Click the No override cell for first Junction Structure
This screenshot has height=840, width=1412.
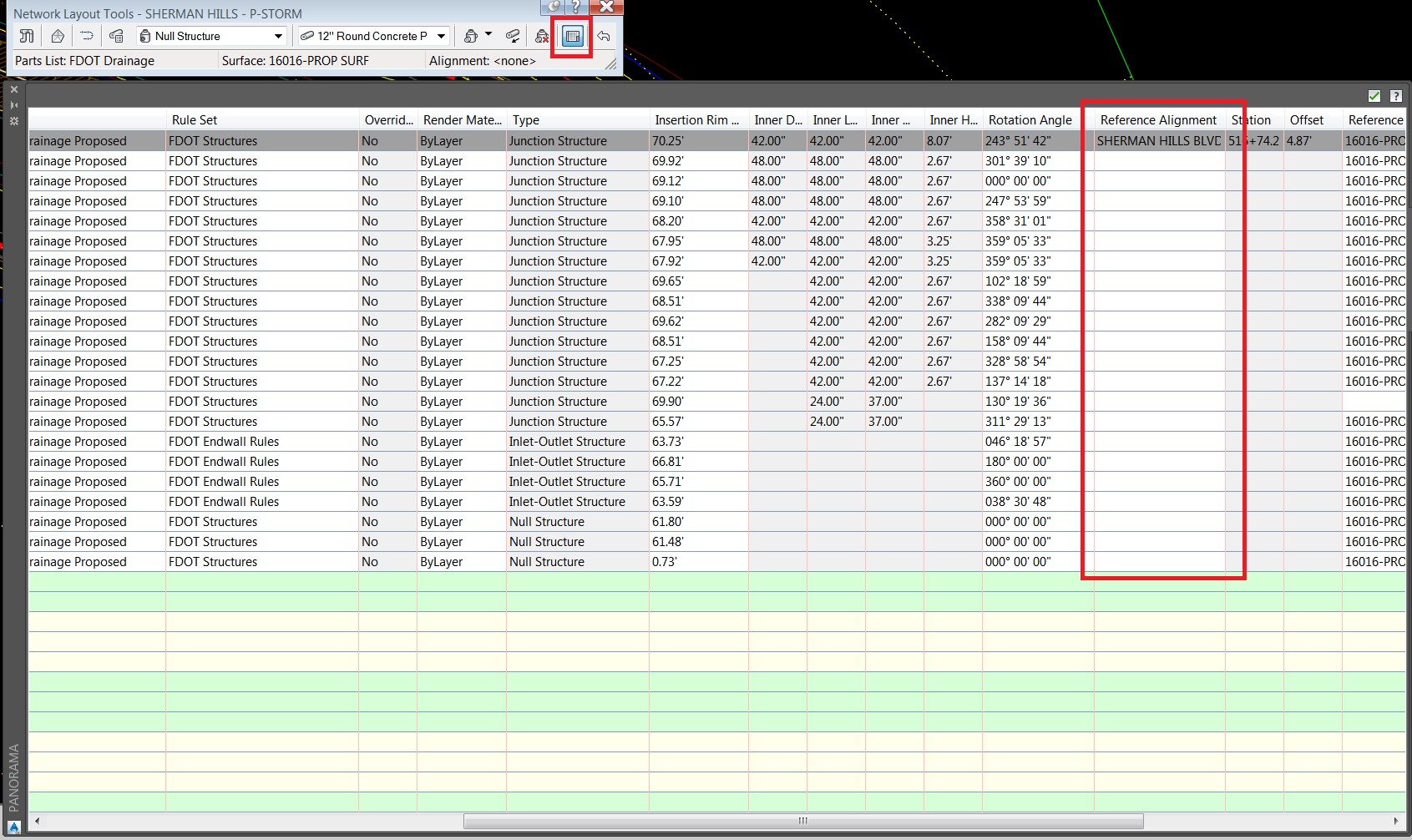click(x=369, y=140)
